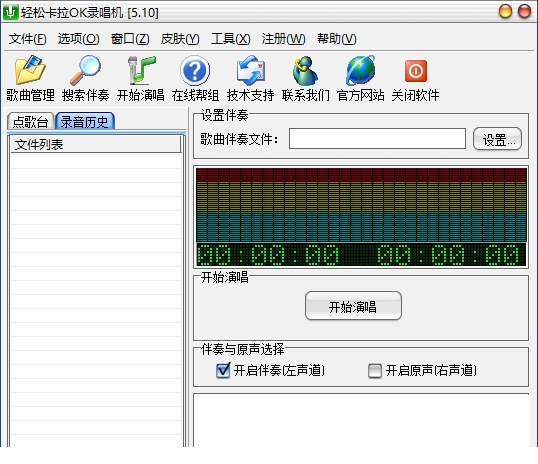The image size is (538, 464).
Task: Enable 开启原声(右声道) checkbox
Action: pos(375,371)
